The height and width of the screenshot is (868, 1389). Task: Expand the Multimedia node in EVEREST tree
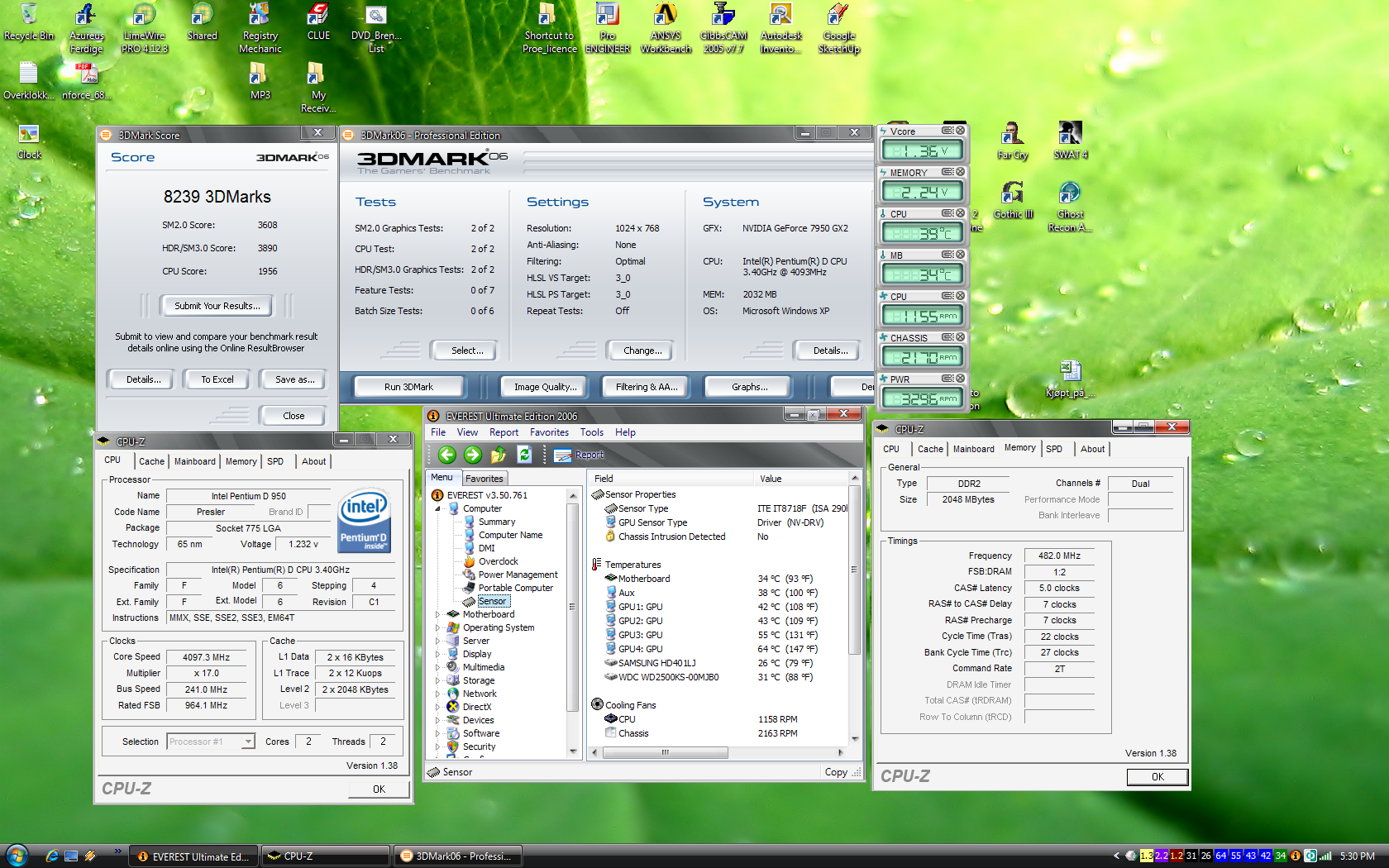click(438, 667)
